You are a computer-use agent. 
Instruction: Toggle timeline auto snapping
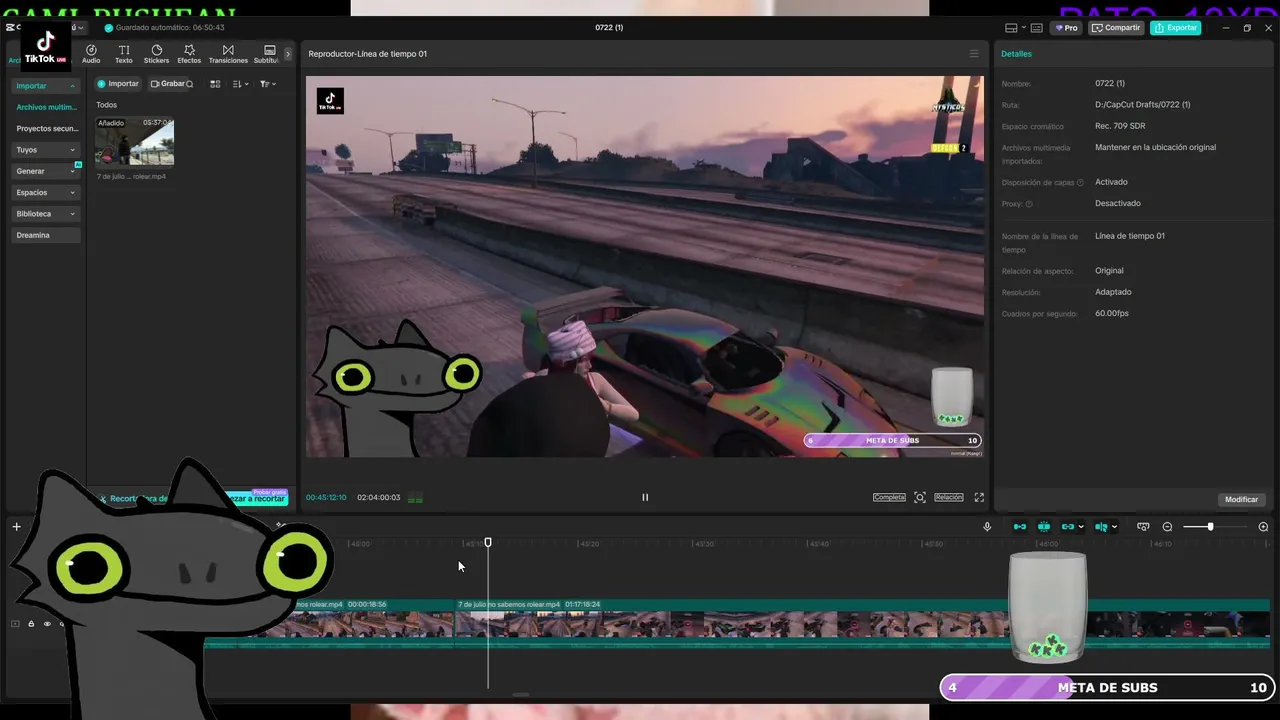pyautogui.click(x=1044, y=527)
